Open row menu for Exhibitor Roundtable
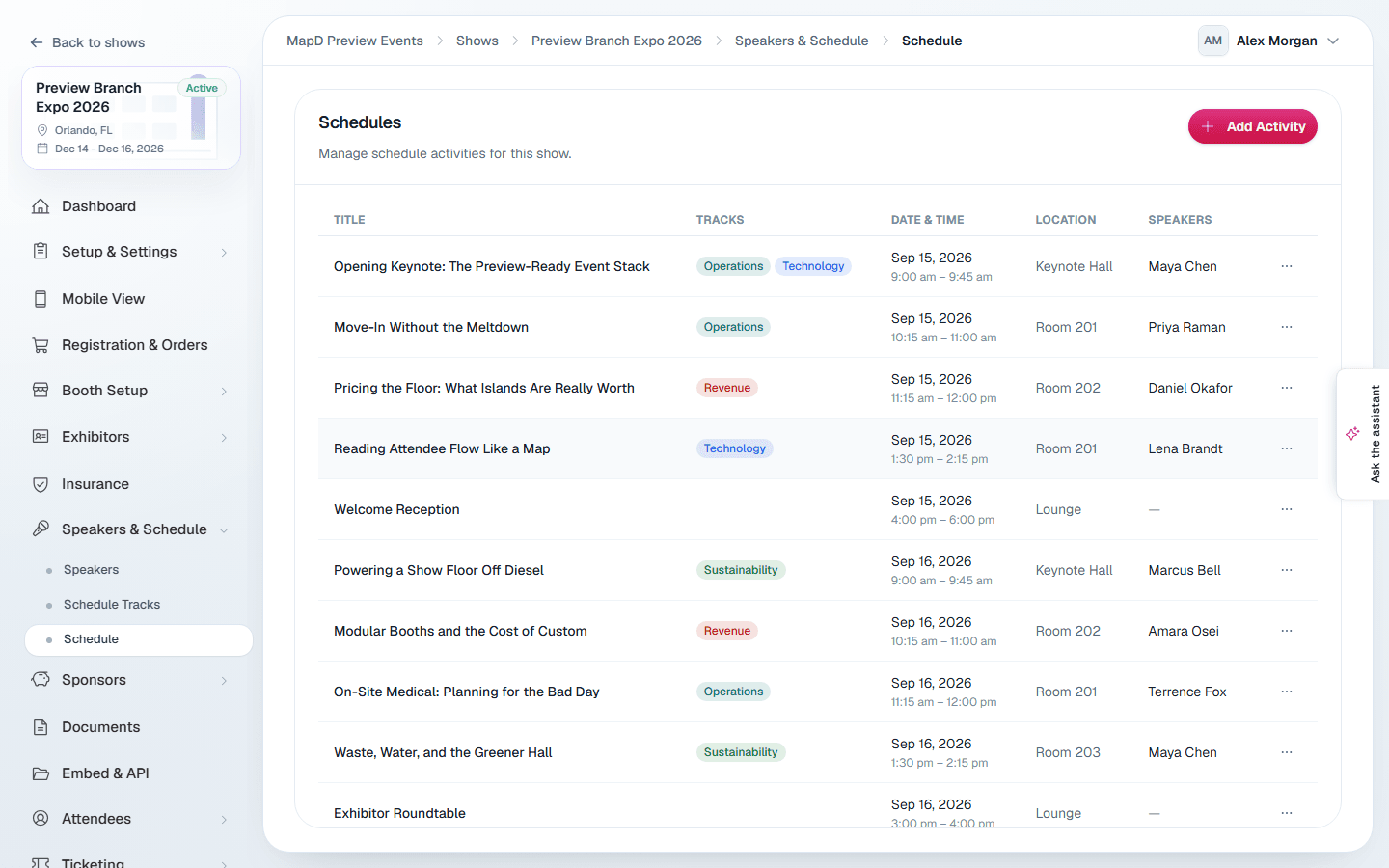Image resolution: width=1389 pixels, height=868 pixels. (x=1287, y=813)
